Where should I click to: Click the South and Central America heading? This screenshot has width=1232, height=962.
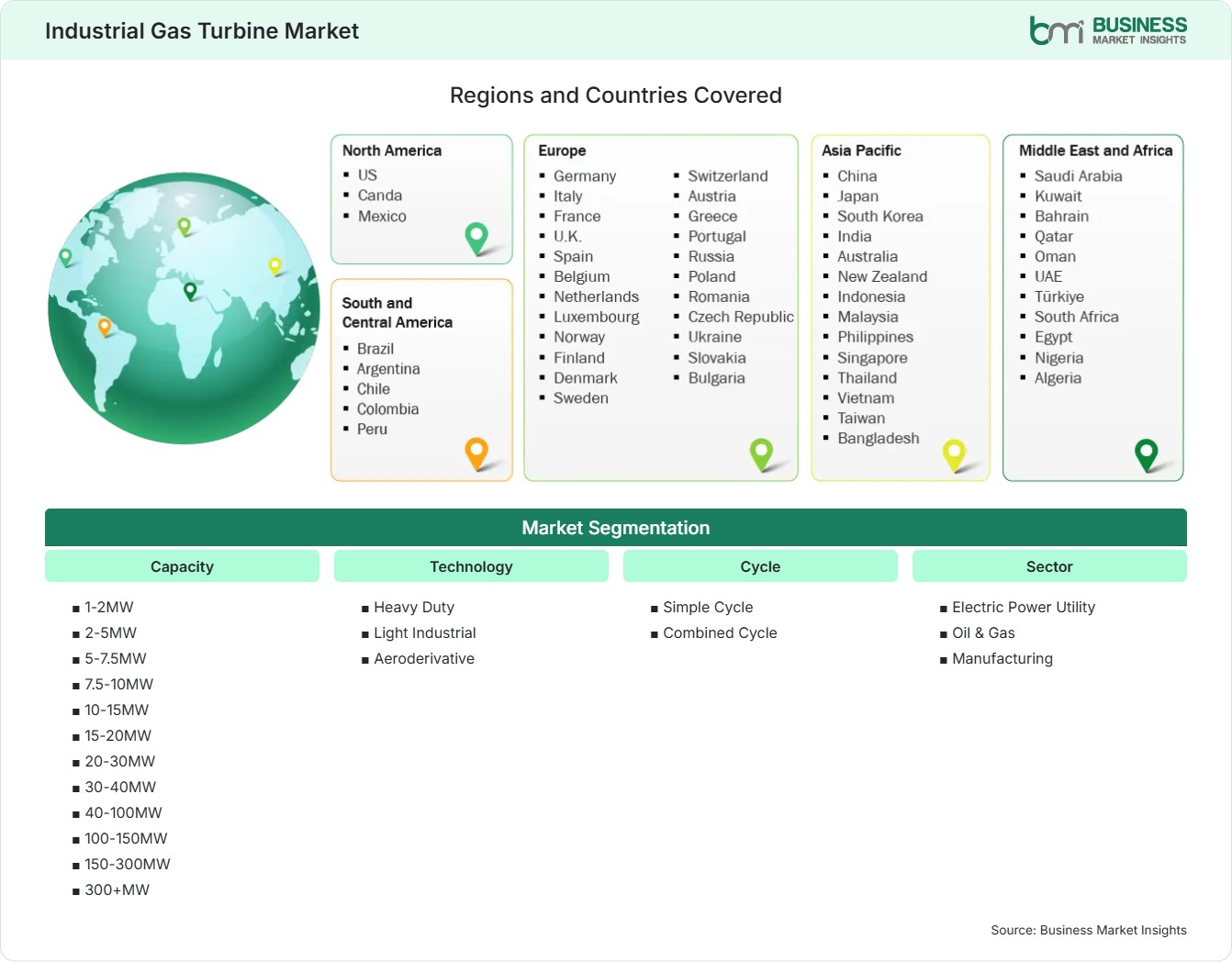point(398,312)
